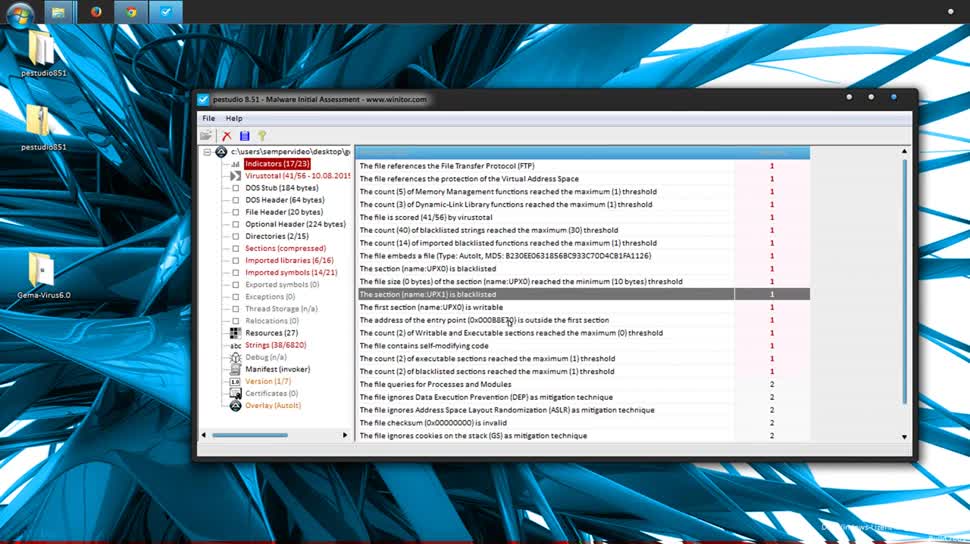The image size is (970, 544).
Task: Toggle the Imported libraries (6/16) checkbox
Action: point(236,261)
